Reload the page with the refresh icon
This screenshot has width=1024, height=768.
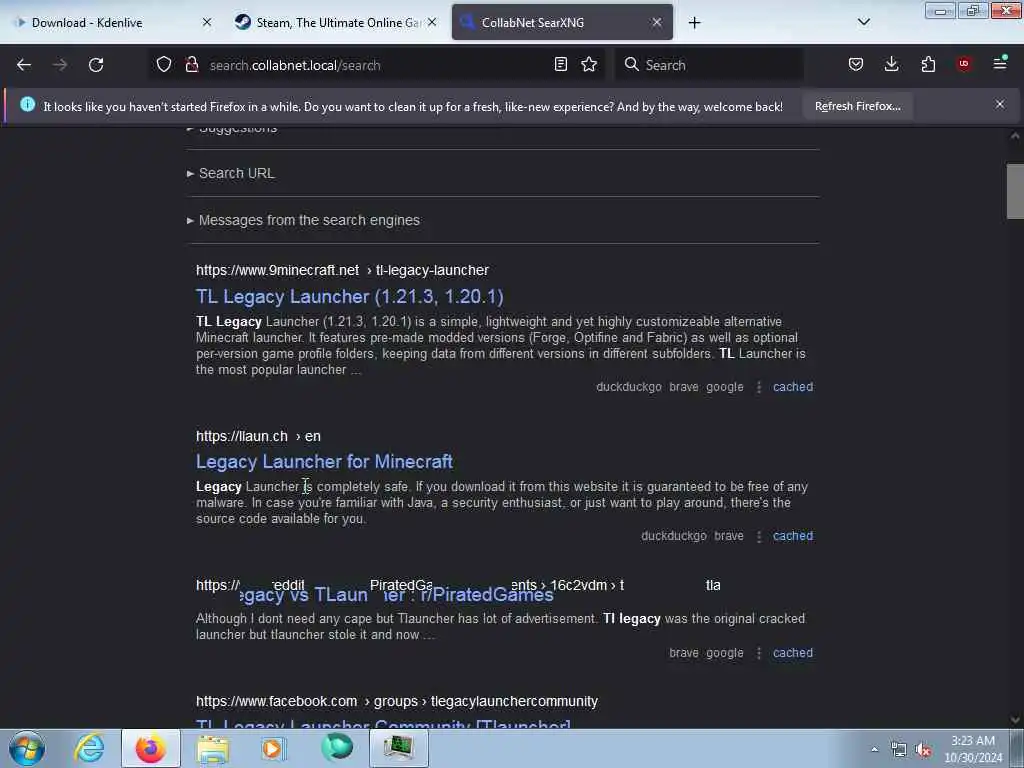coord(96,65)
